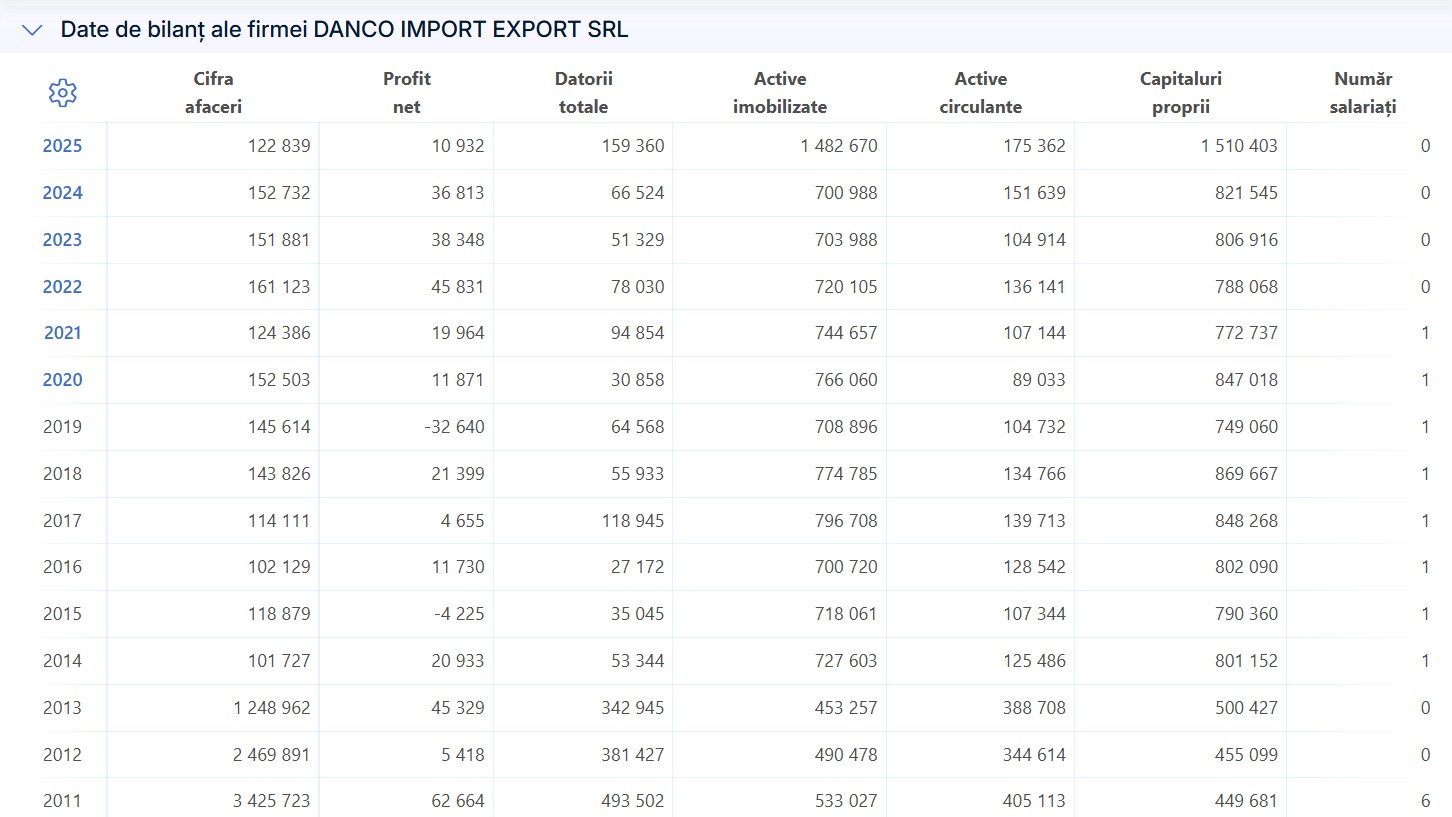Click the Profit net column header
This screenshot has height=817, width=1452.
click(x=407, y=93)
